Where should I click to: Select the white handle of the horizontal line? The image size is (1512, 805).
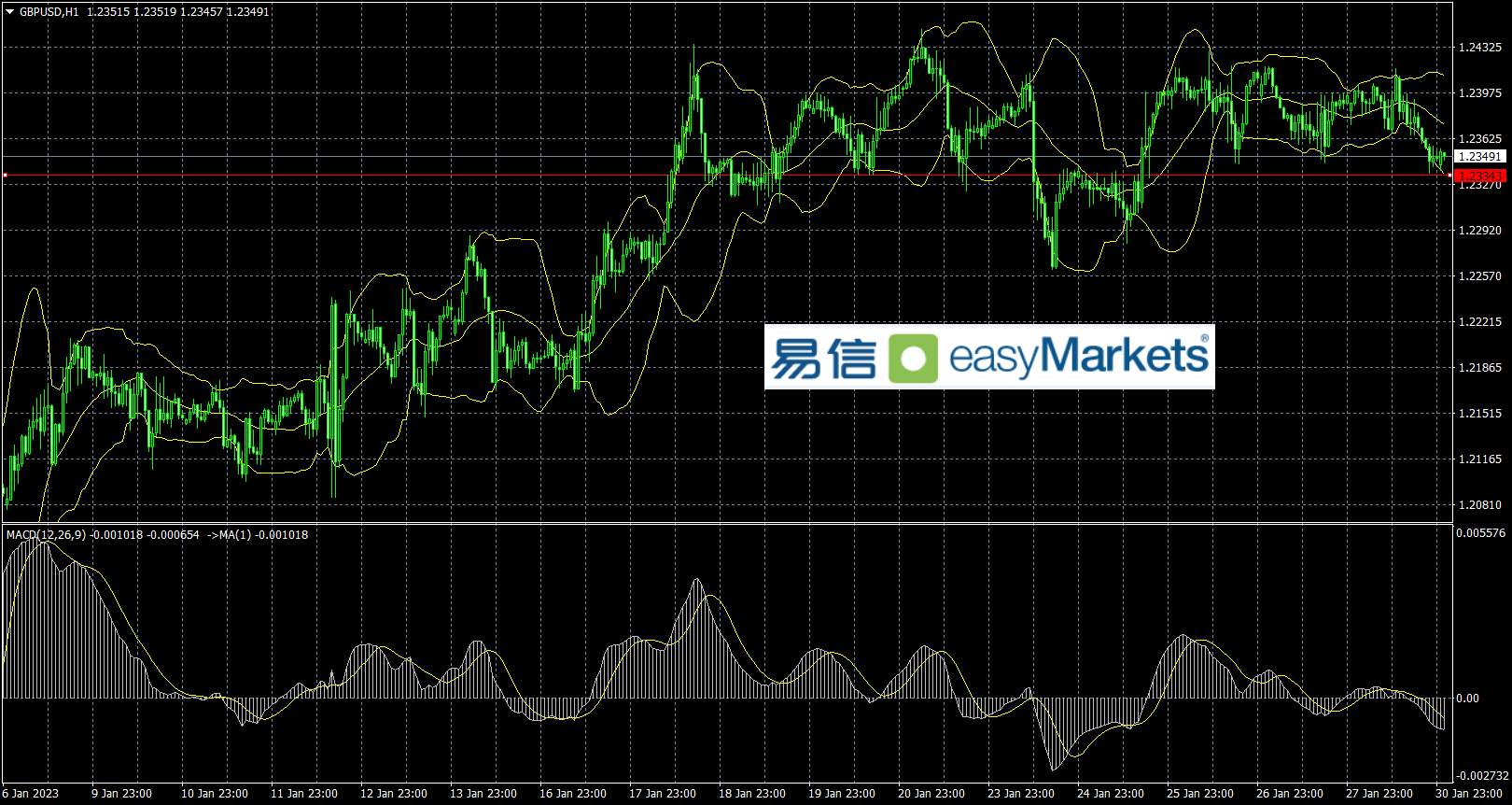[x=5, y=175]
